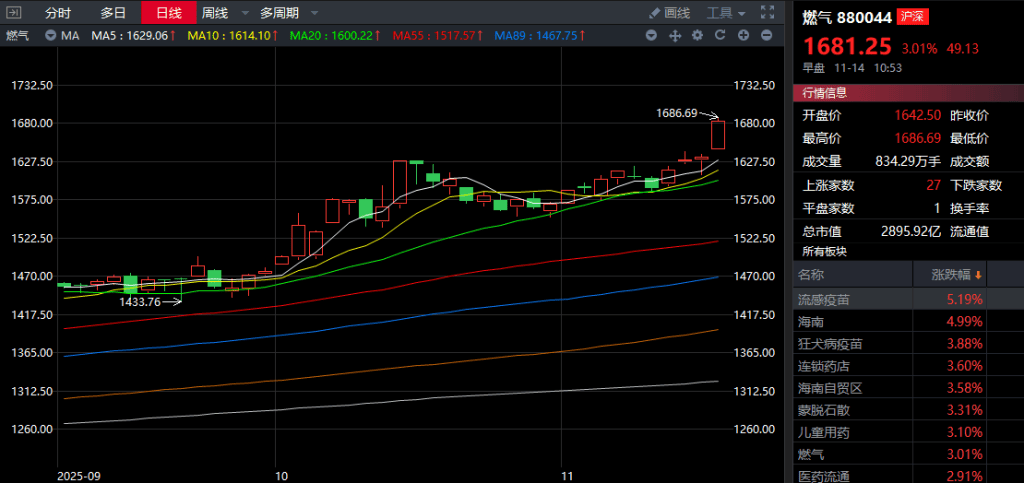Open indicator settings gear icon
Viewport: 1024px width, 483px height.
pos(697,36)
